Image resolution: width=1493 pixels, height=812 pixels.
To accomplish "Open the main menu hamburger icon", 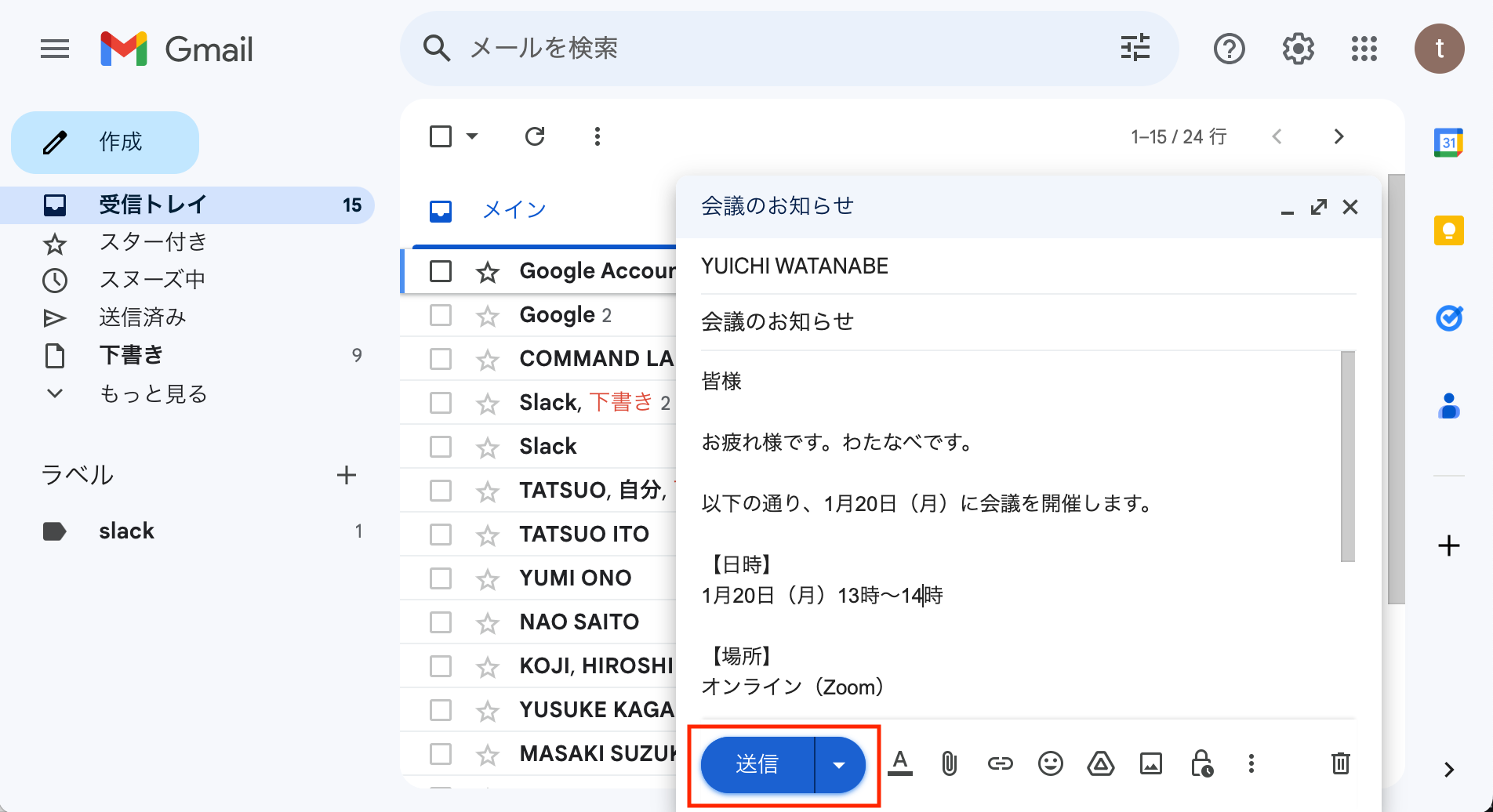I will [x=55, y=49].
